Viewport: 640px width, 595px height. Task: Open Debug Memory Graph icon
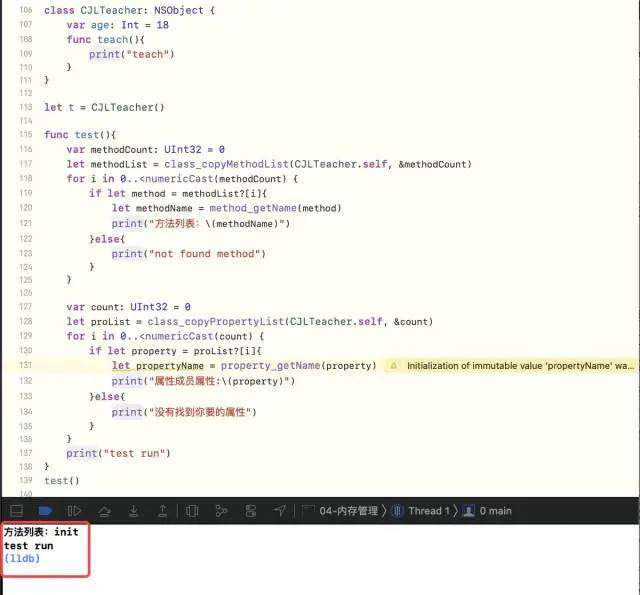[221, 511]
